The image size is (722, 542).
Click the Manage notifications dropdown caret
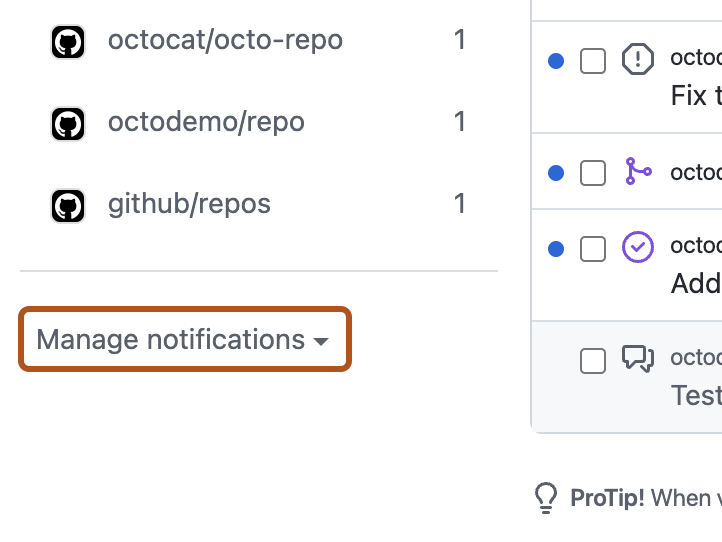click(x=320, y=341)
